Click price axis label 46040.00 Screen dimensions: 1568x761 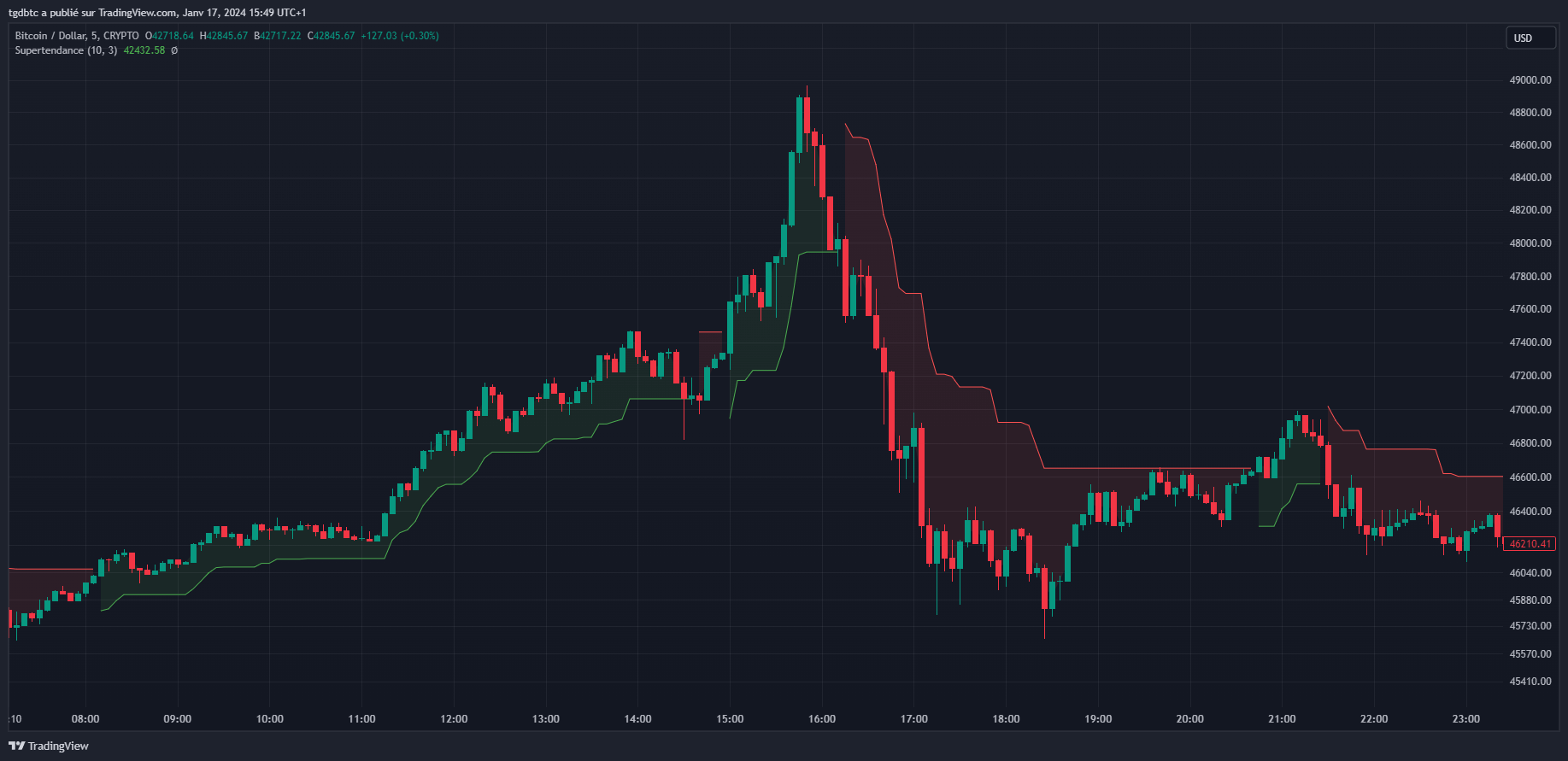pos(1530,573)
